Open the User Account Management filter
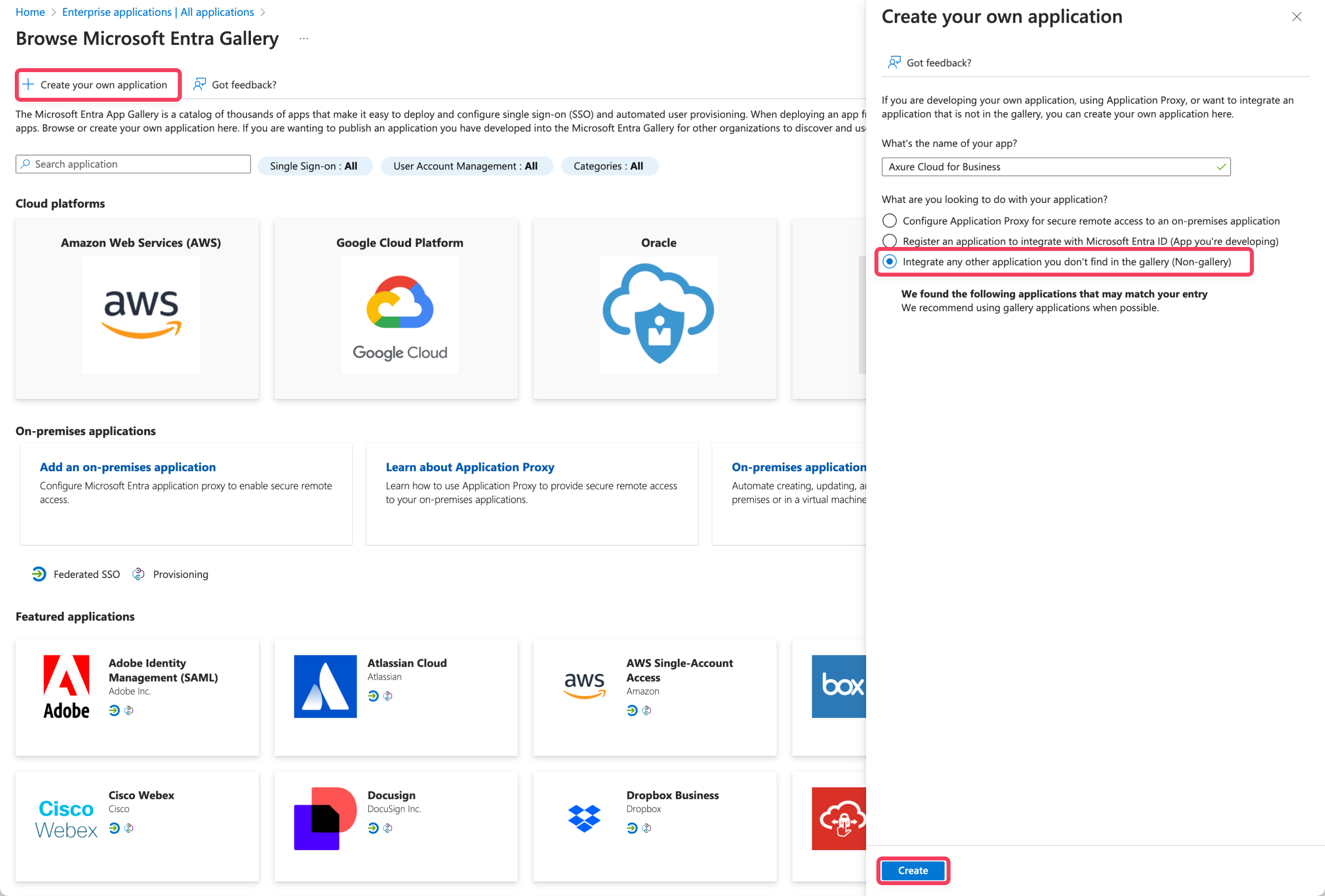1325x896 pixels. click(466, 166)
